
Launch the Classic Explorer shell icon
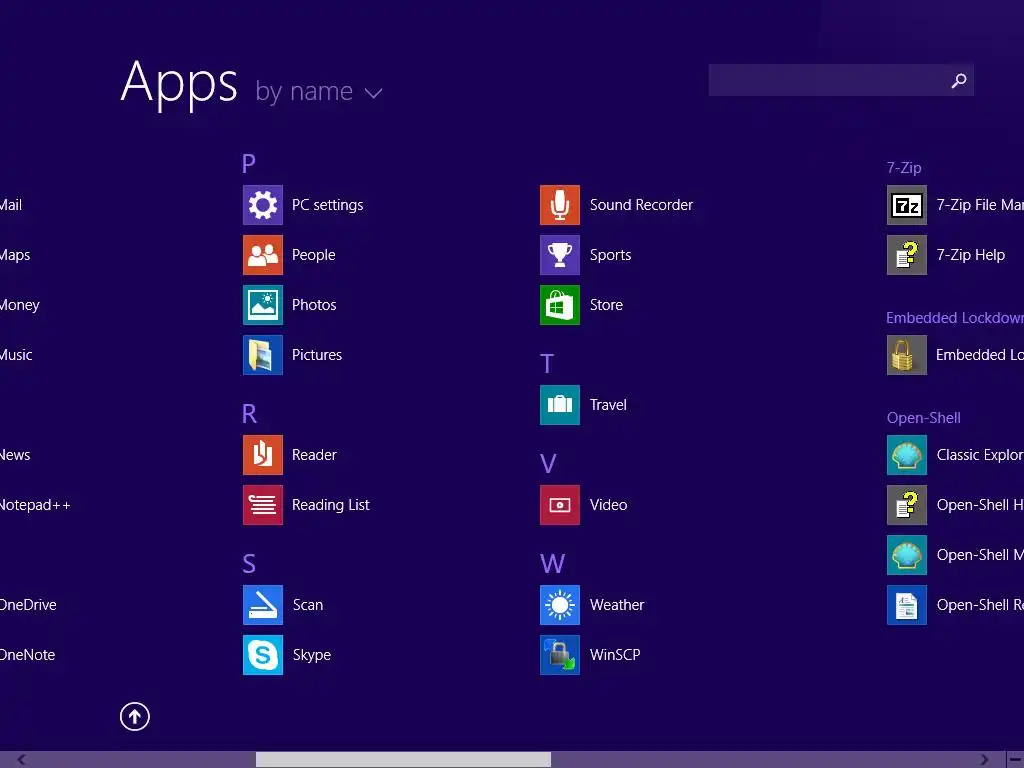pos(906,455)
